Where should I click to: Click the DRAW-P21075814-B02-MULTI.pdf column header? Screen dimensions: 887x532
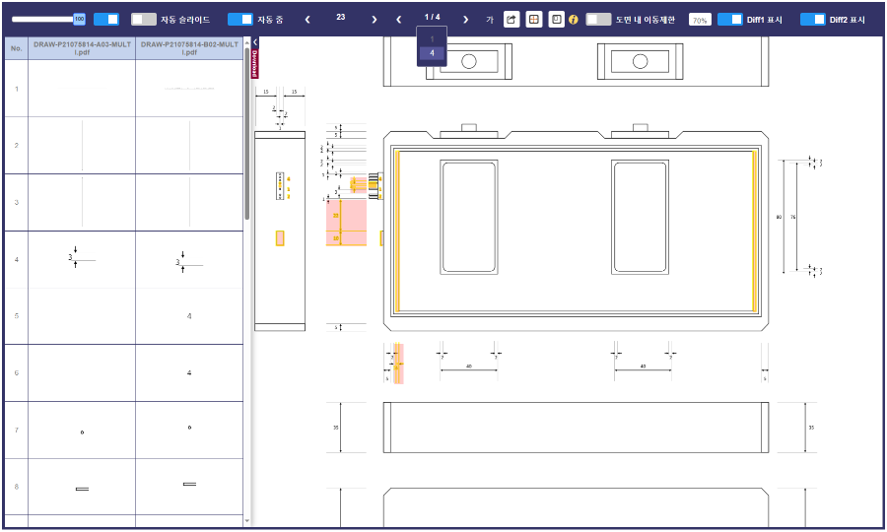click(x=190, y=49)
